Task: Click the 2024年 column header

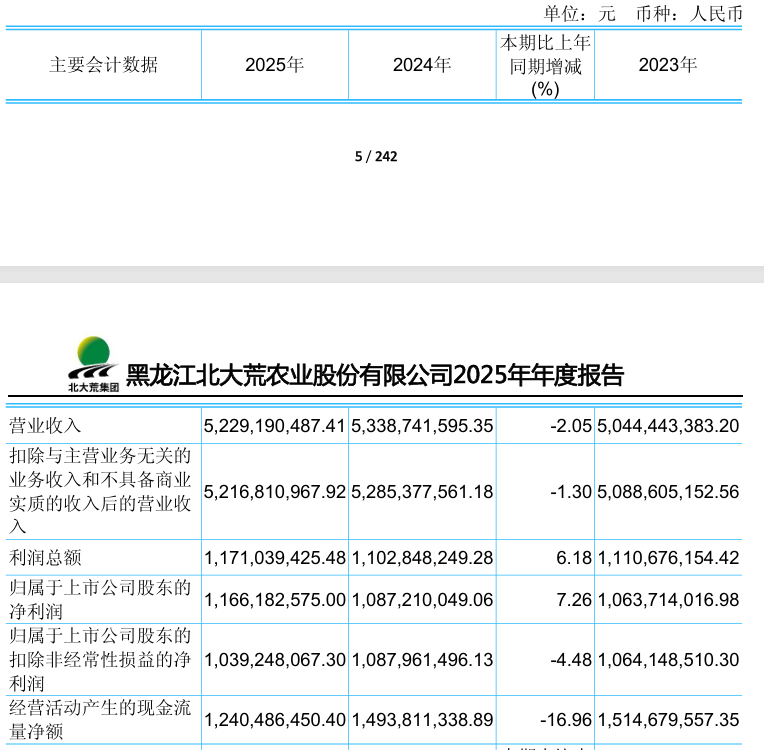Action: pyautogui.click(x=422, y=64)
